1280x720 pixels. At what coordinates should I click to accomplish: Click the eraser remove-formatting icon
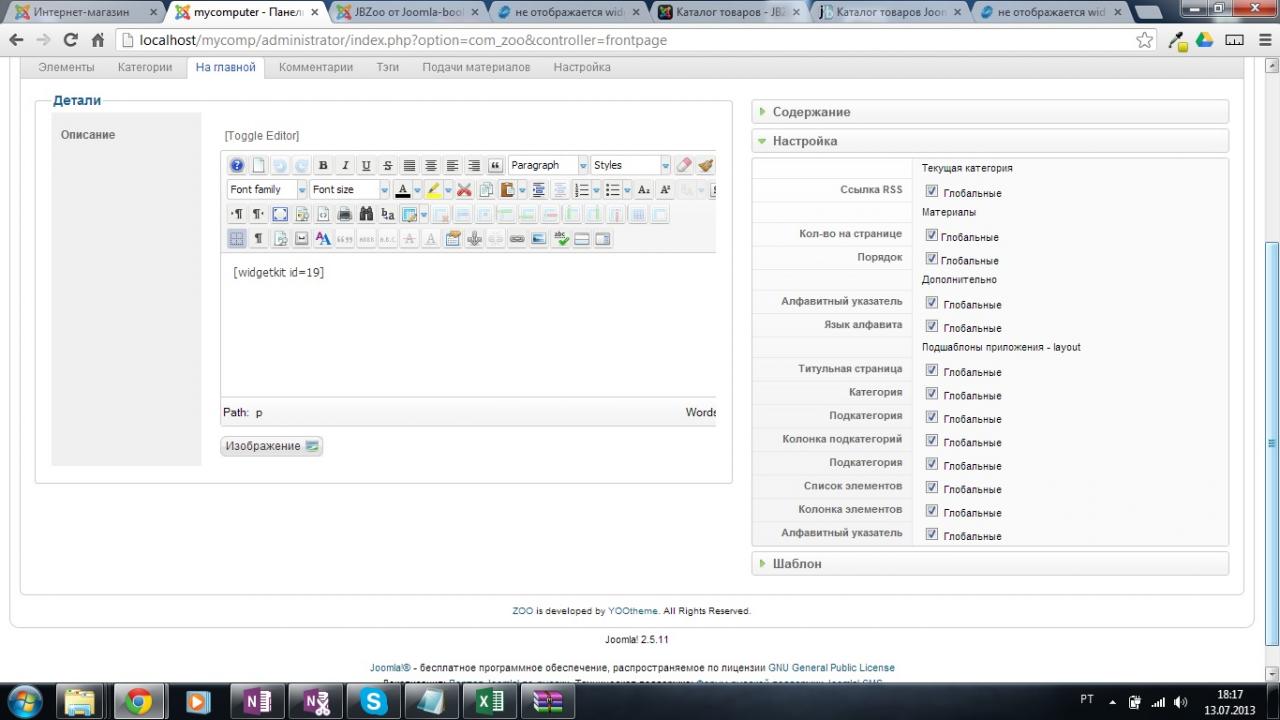684,166
